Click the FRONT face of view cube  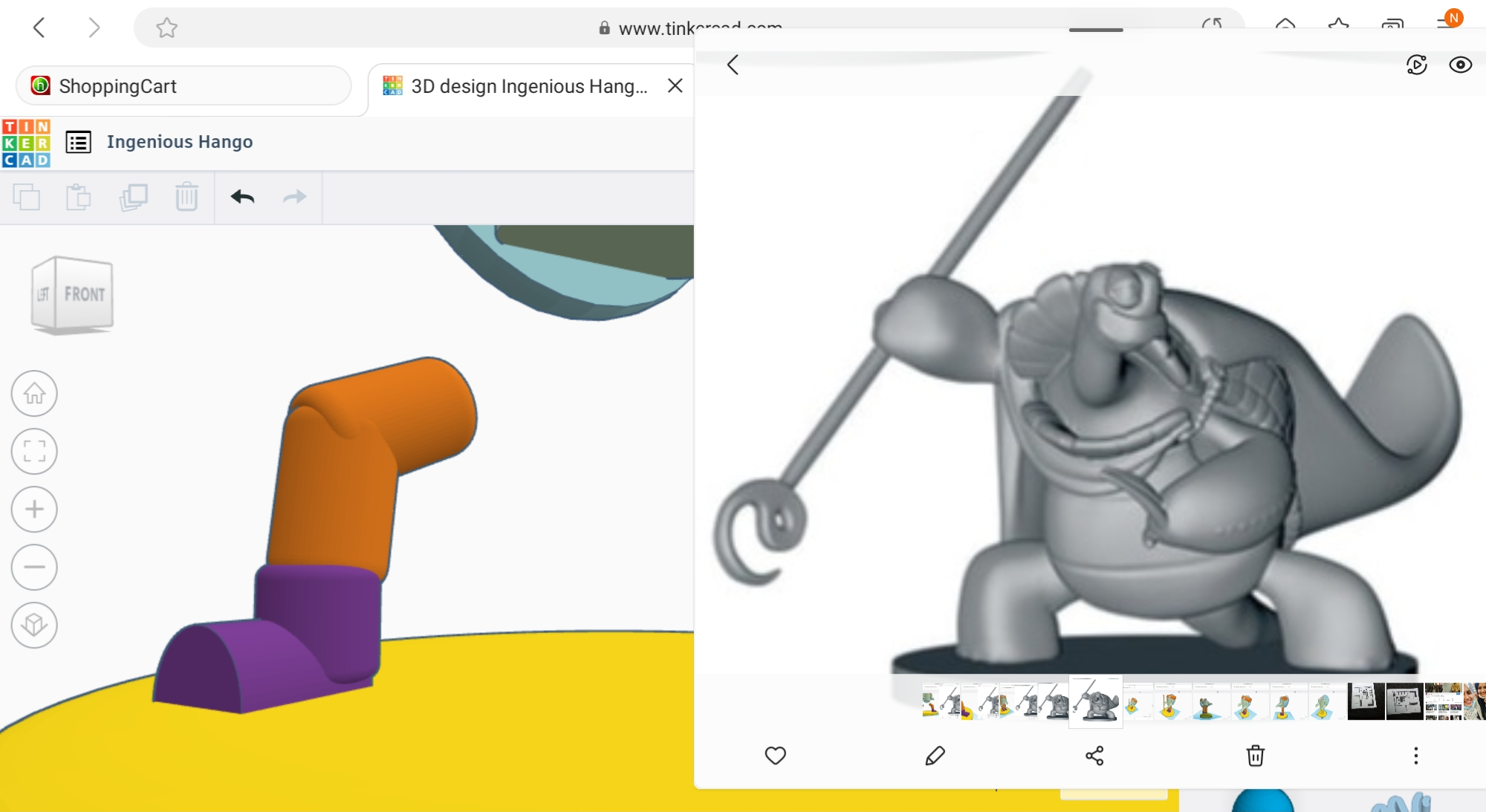[x=84, y=294]
